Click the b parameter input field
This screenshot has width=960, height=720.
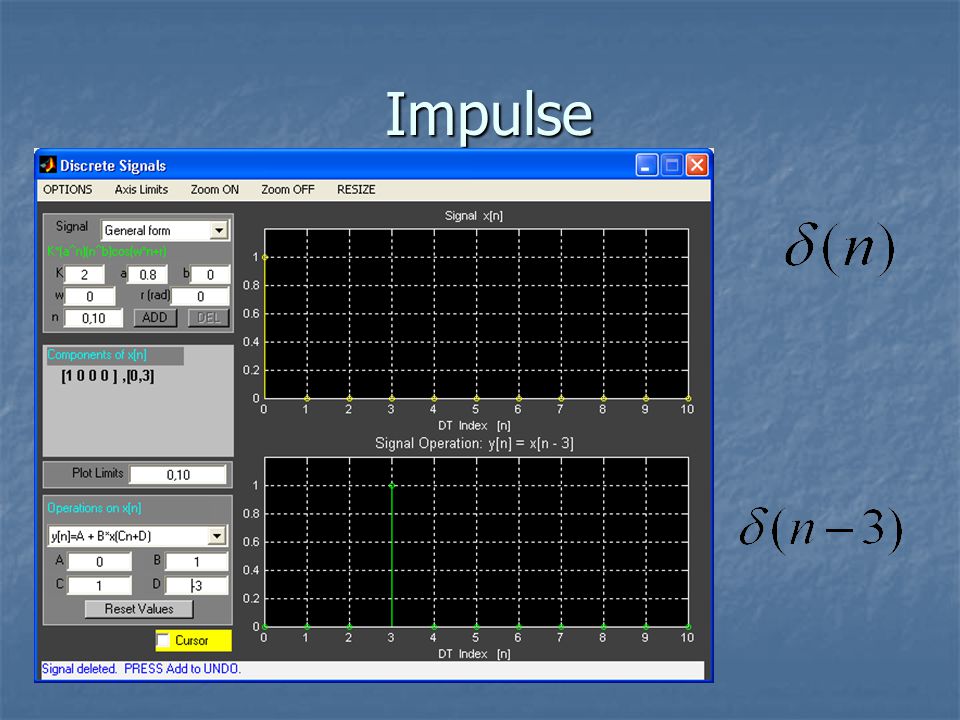pyautogui.click(x=210, y=275)
